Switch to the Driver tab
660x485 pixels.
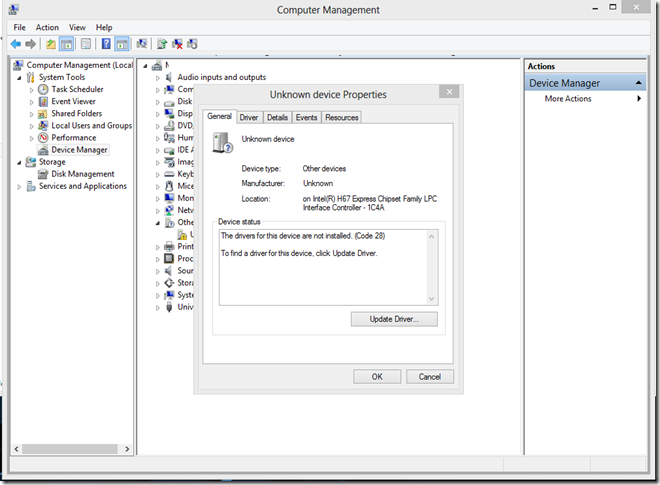pyautogui.click(x=248, y=117)
